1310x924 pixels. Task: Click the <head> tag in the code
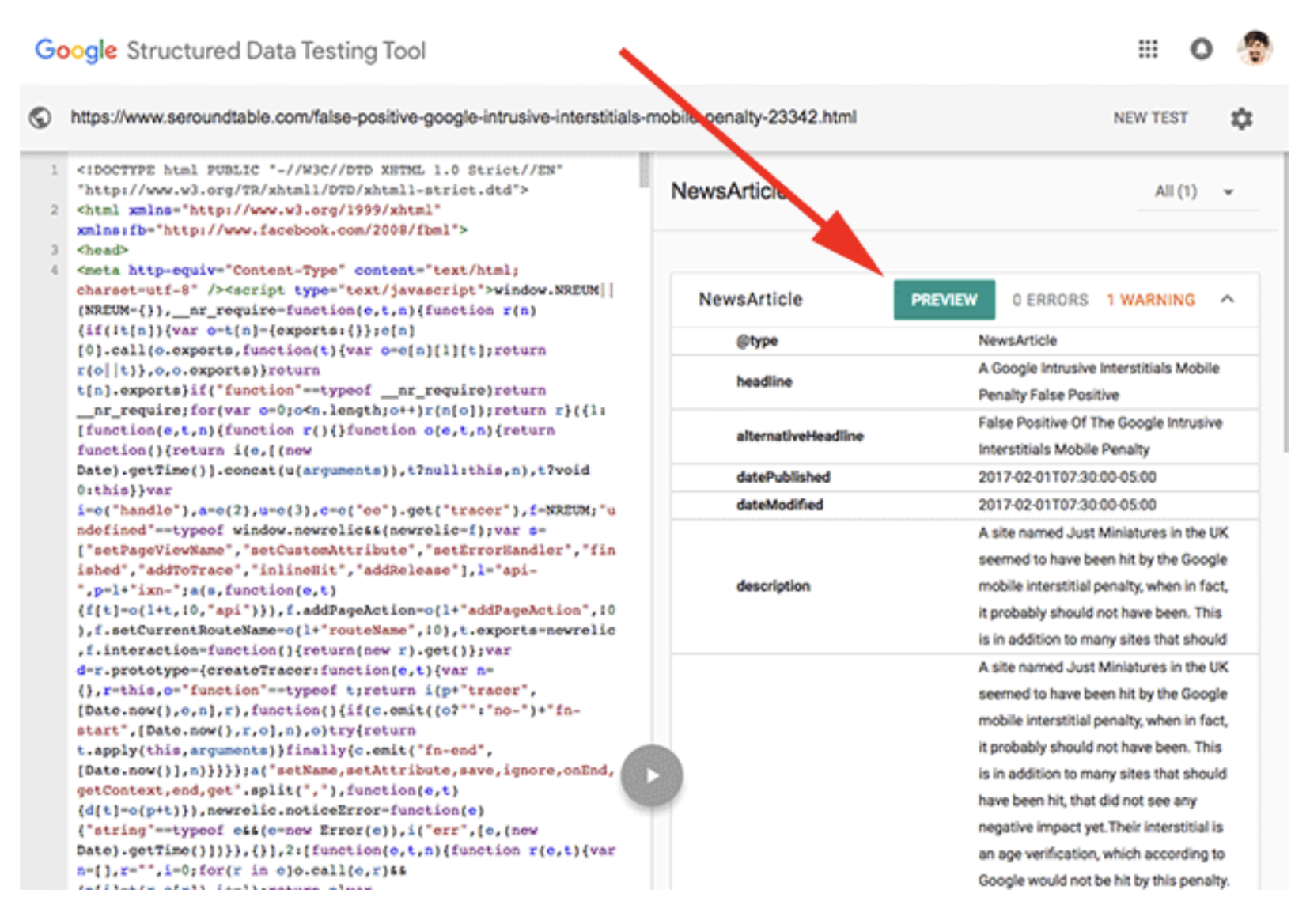(x=102, y=250)
